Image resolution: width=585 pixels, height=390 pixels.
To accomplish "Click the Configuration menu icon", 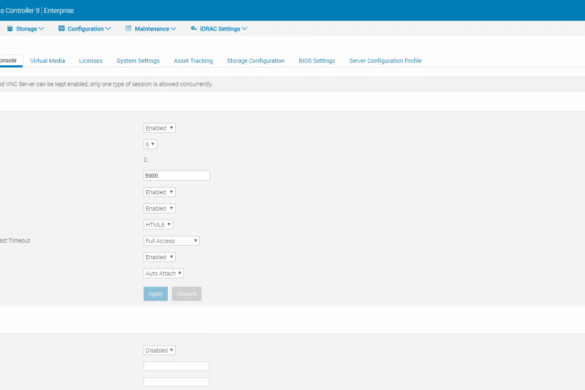I will (62, 28).
